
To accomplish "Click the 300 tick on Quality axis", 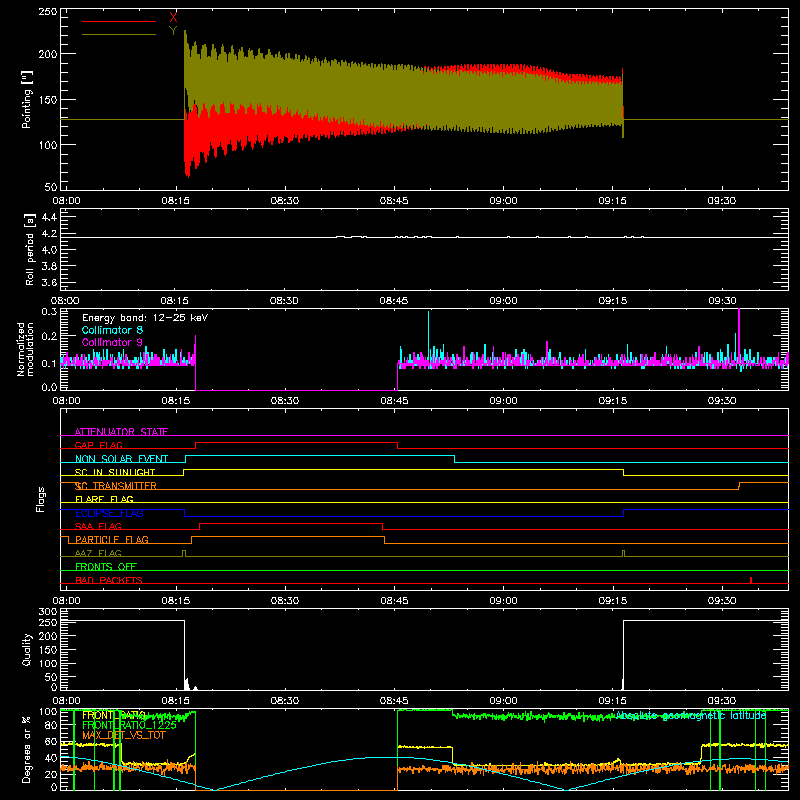I will (48, 612).
